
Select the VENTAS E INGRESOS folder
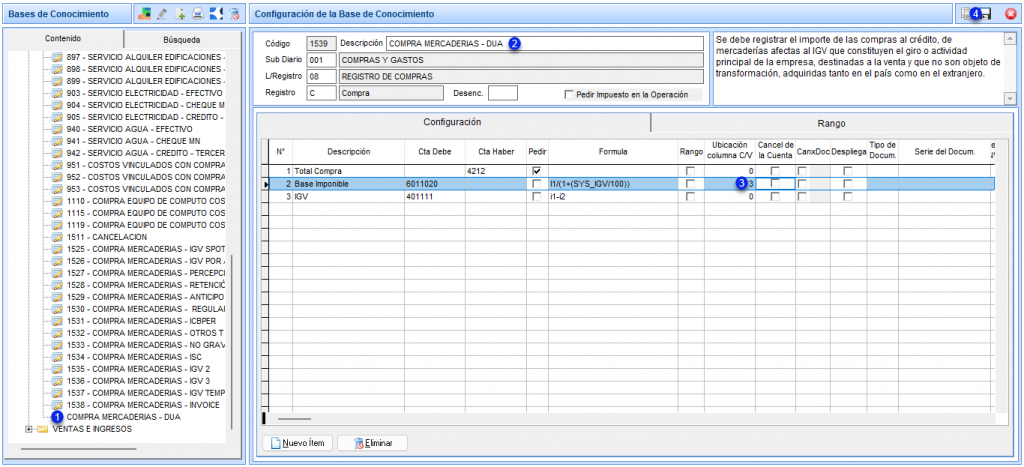(x=92, y=429)
